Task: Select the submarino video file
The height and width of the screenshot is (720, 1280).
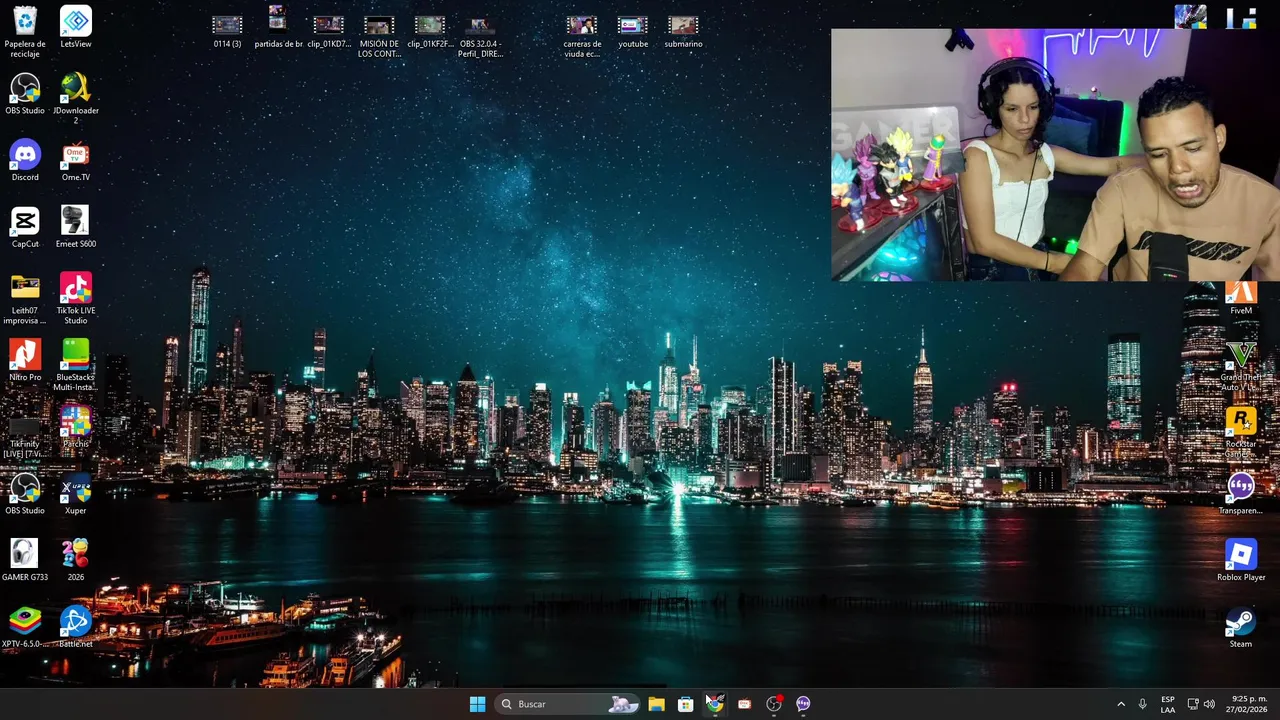Action: 683,31
